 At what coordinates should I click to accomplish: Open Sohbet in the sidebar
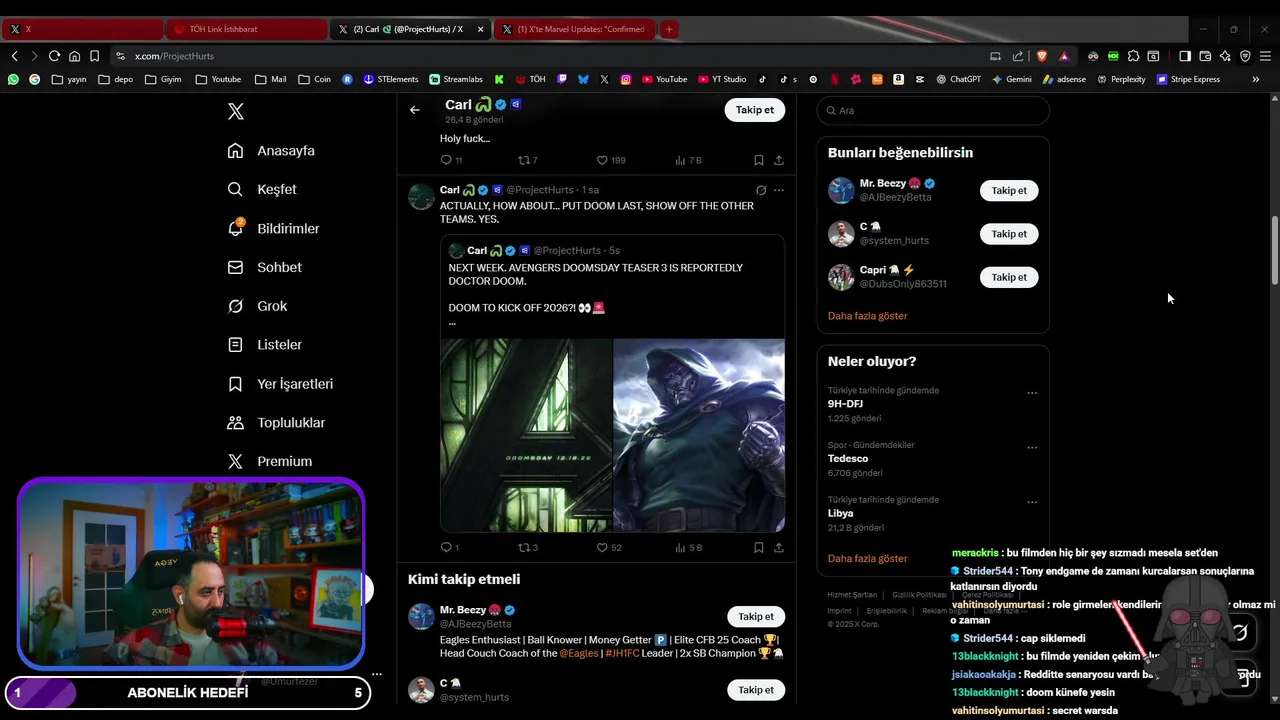pyautogui.click(x=264, y=267)
